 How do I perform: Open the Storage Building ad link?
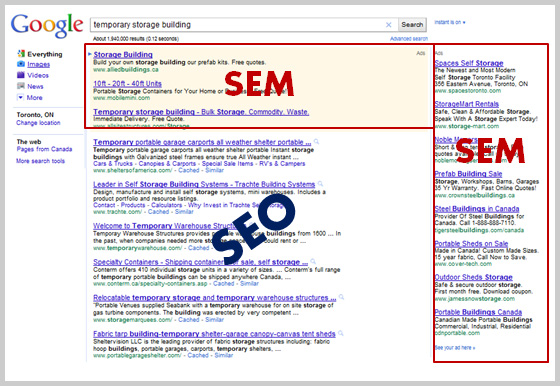point(123,55)
